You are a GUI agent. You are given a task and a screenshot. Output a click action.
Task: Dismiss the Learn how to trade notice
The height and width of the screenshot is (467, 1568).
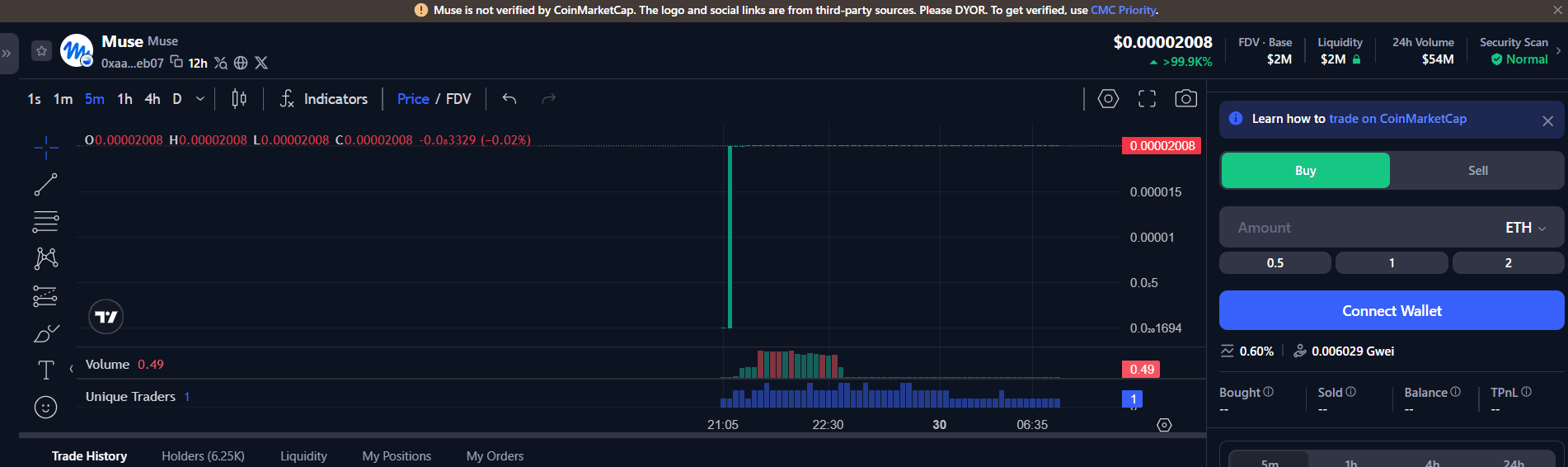click(x=1547, y=120)
